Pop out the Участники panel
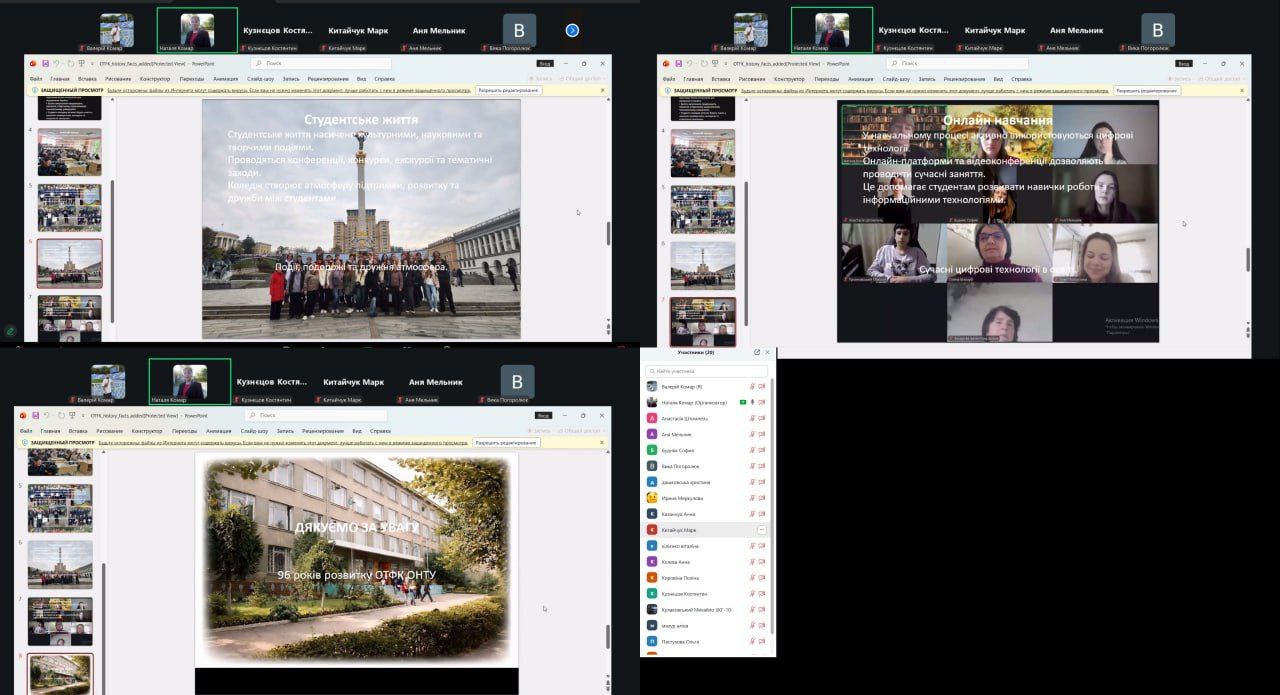 [757, 352]
